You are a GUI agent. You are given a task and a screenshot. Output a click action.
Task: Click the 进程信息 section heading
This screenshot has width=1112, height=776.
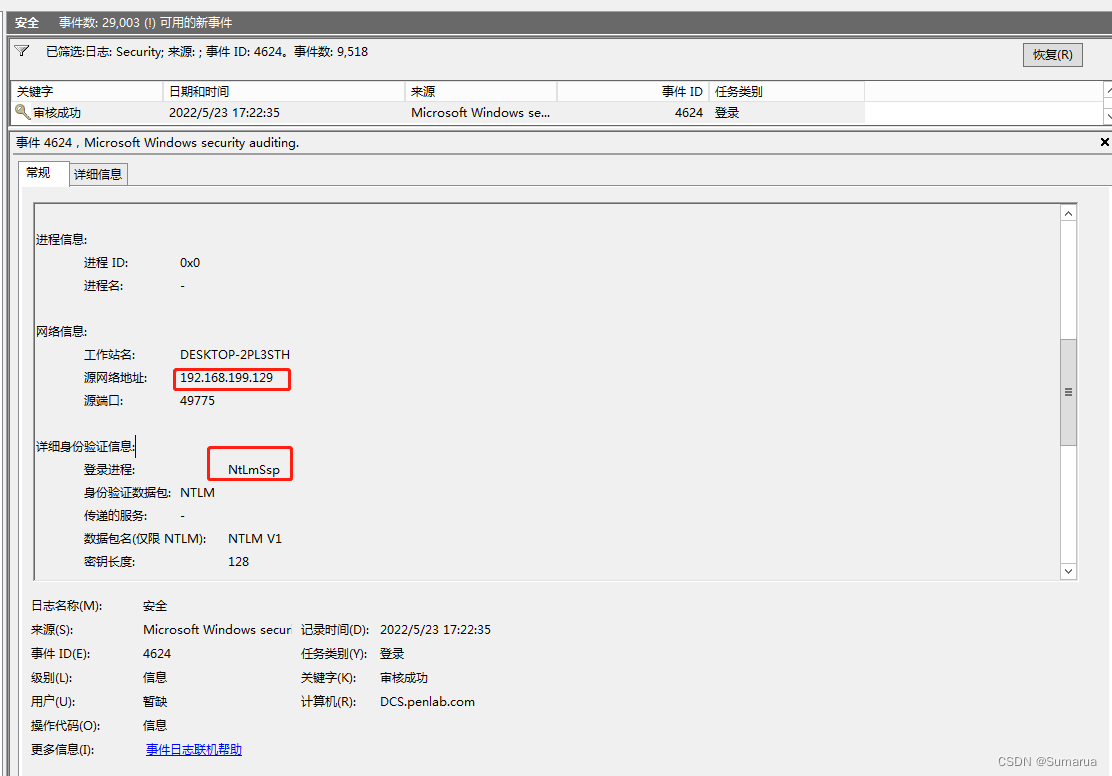pyautogui.click(x=62, y=240)
